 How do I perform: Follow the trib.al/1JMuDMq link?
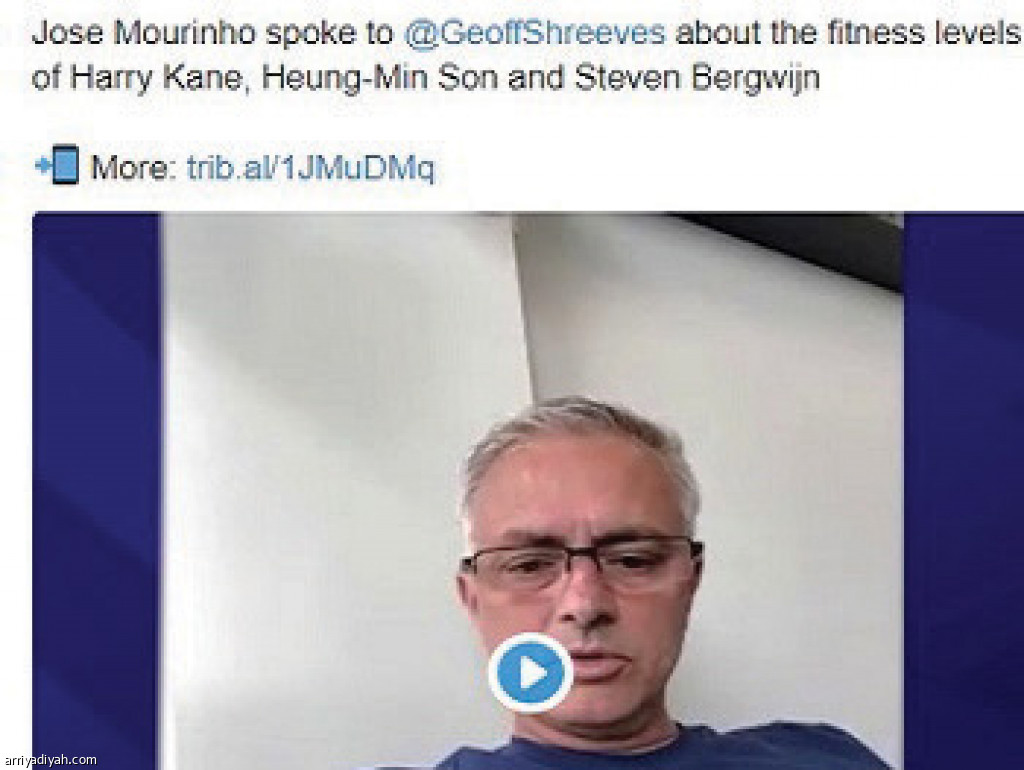pyautogui.click(x=311, y=168)
